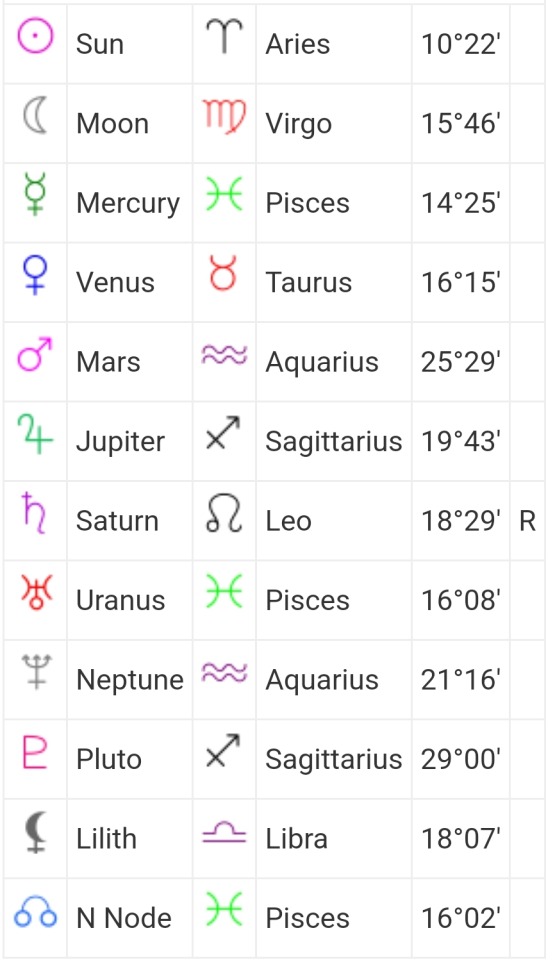Click the green Jupiter glyph
This screenshot has height=960, width=555.
35,433
